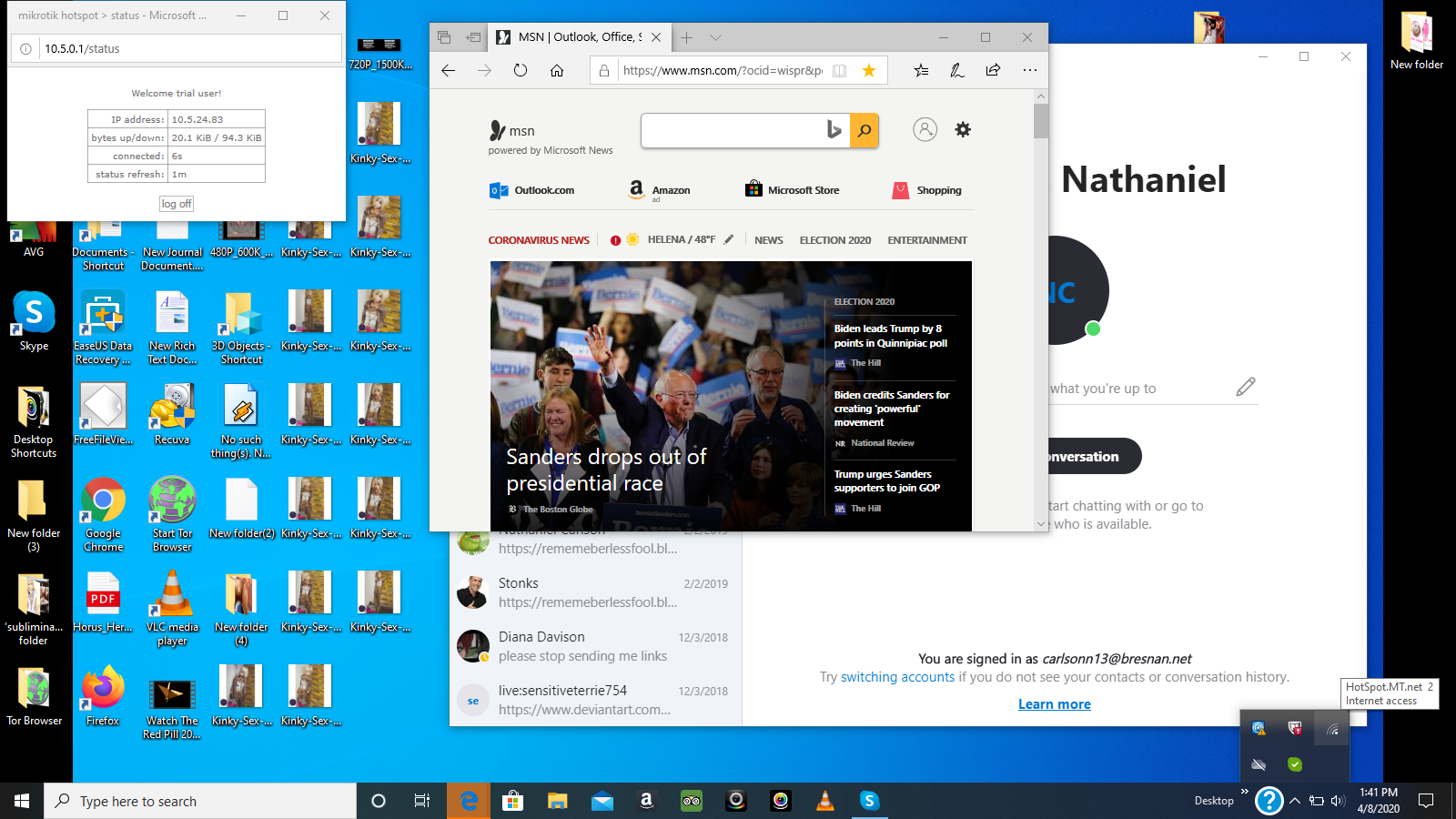This screenshot has height=819, width=1456.
Task: Open EaseUS Data Recovery desktop icon
Action: tap(103, 328)
